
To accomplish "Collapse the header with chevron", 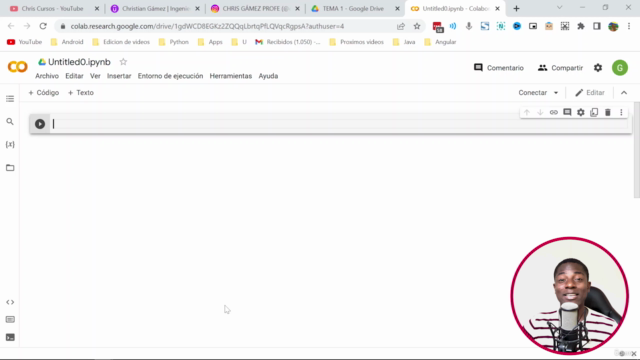I will [624, 93].
